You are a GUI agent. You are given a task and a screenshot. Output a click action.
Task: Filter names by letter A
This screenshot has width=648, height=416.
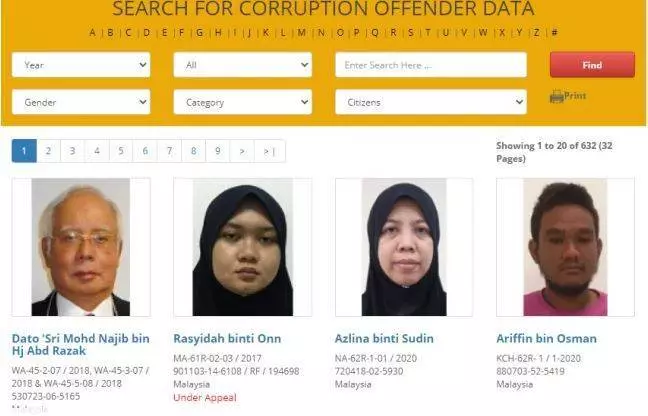(x=92, y=32)
